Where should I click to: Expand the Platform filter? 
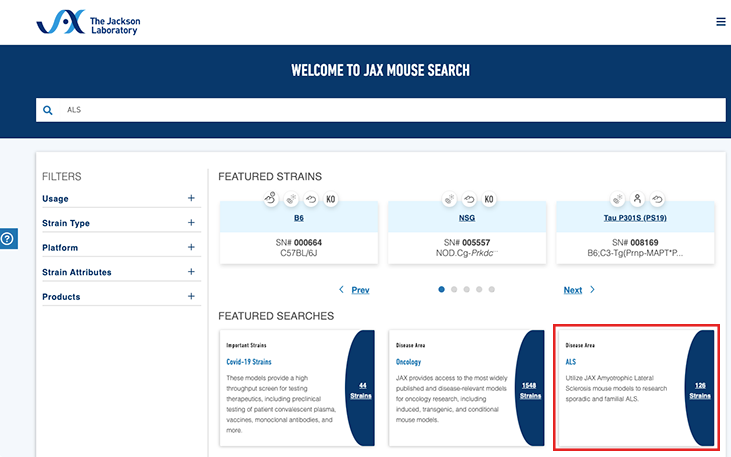pyautogui.click(x=191, y=247)
